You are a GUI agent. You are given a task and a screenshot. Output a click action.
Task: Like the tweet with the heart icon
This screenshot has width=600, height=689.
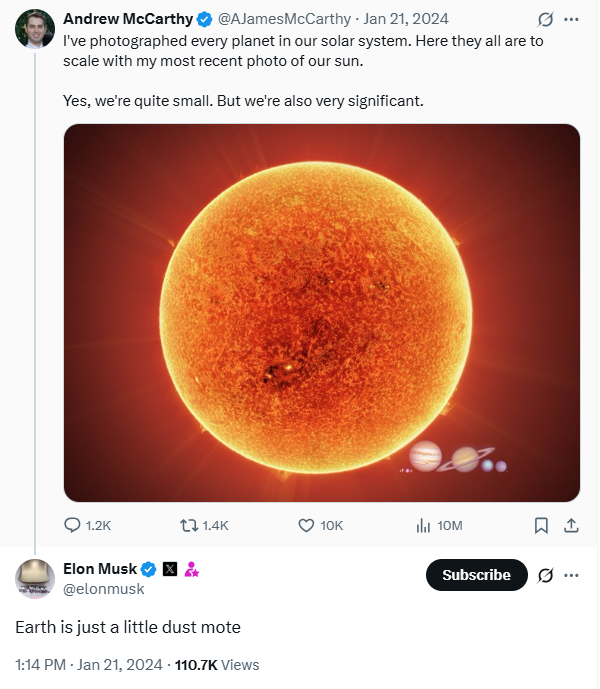[307, 525]
